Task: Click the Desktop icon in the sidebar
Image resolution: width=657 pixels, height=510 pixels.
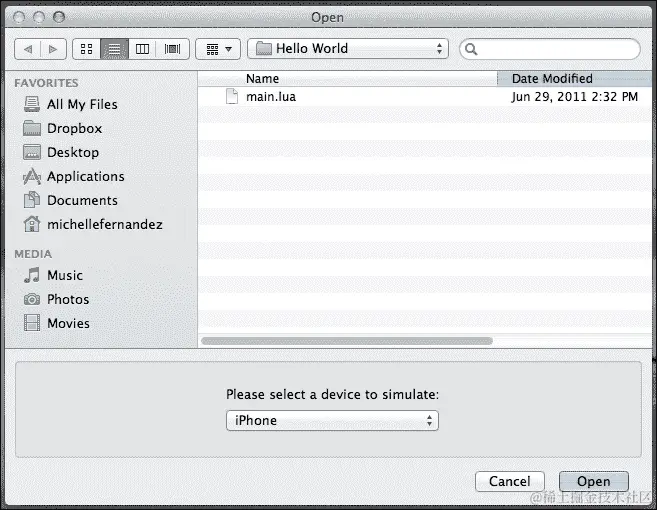Action: pyautogui.click(x=32, y=152)
